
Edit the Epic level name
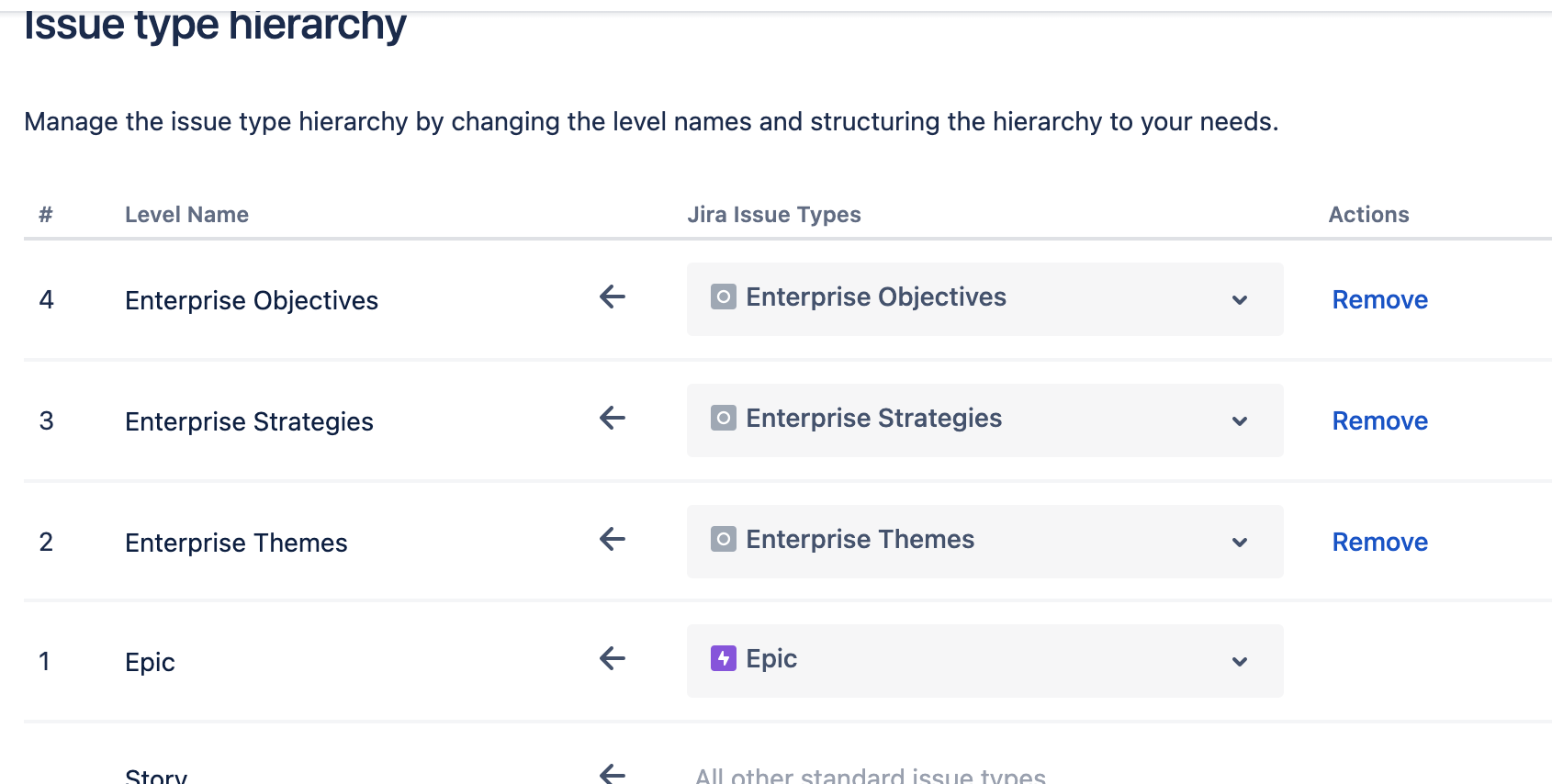(x=150, y=663)
